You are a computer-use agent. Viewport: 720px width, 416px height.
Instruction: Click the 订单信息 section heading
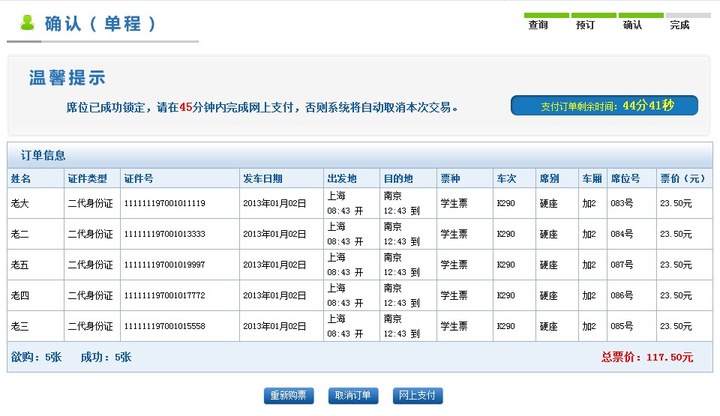click(43, 155)
